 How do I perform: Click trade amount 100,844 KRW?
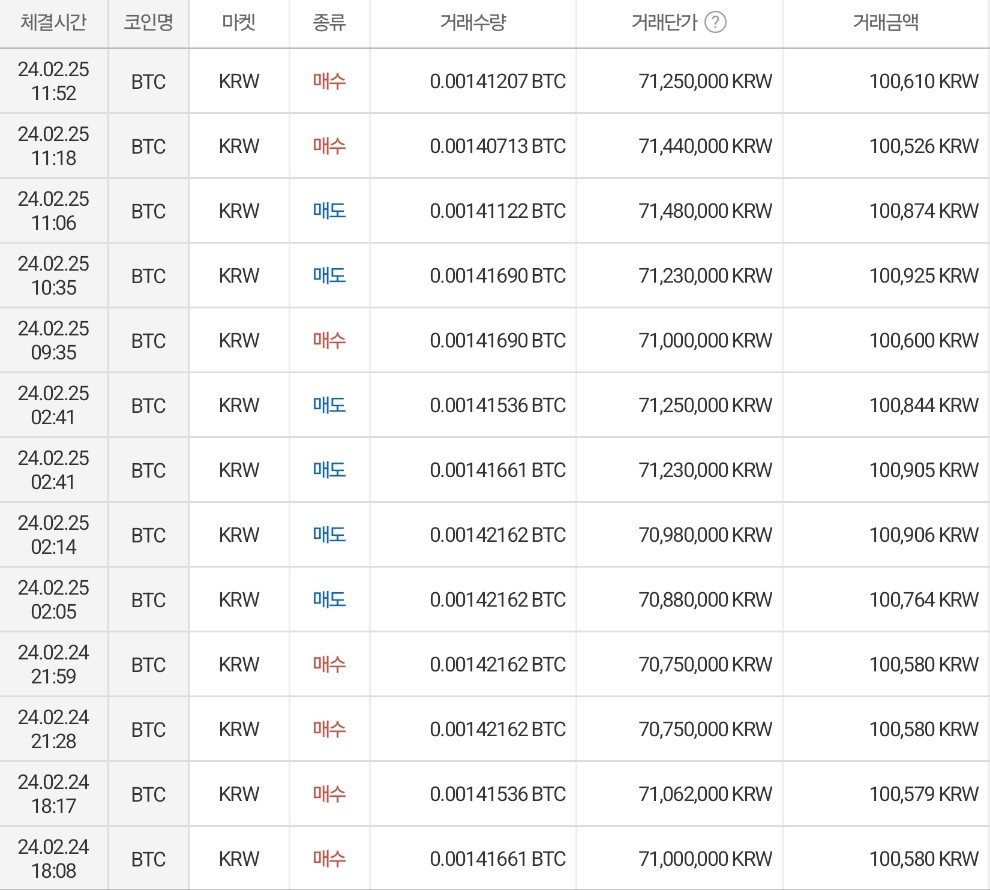(924, 405)
